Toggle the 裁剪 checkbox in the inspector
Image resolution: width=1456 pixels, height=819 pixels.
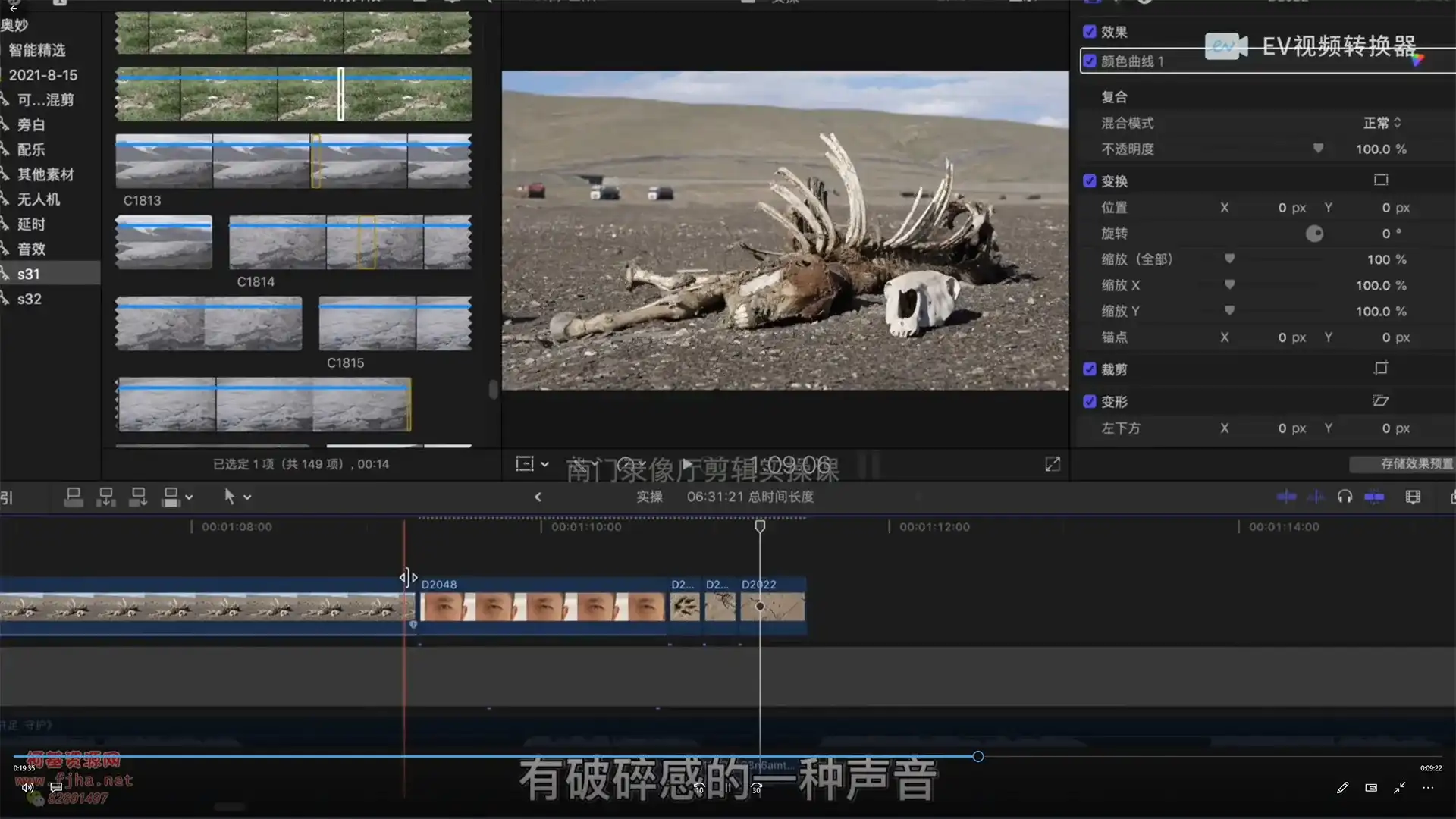coord(1090,369)
